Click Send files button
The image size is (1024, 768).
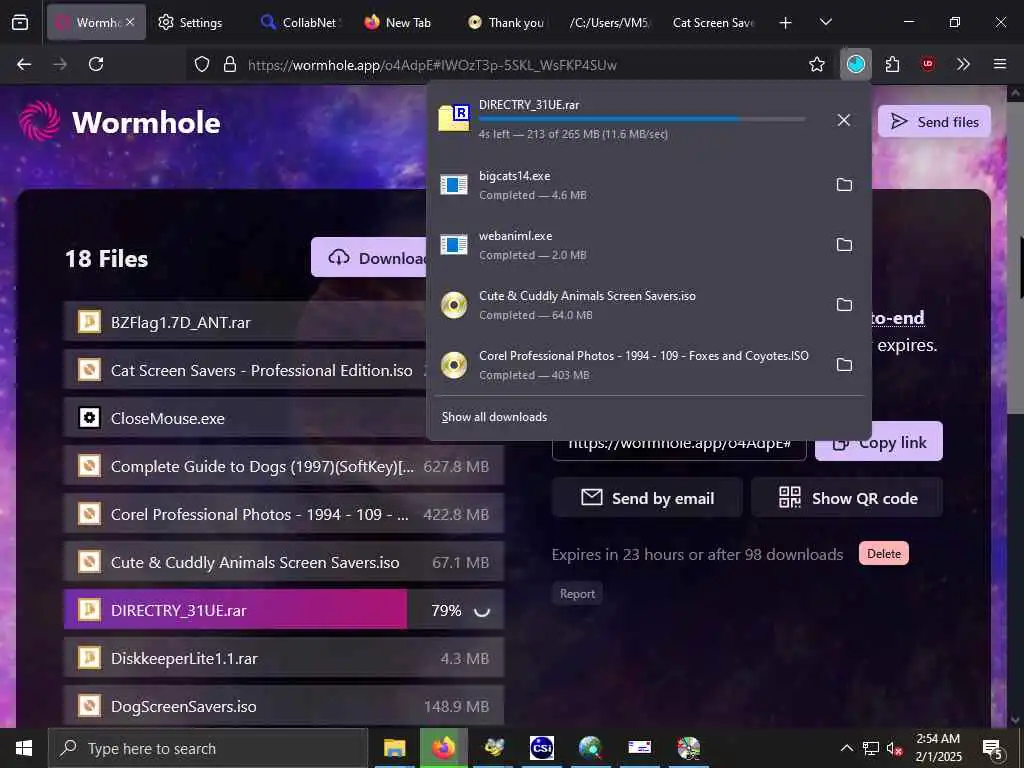tap(934, 121)
